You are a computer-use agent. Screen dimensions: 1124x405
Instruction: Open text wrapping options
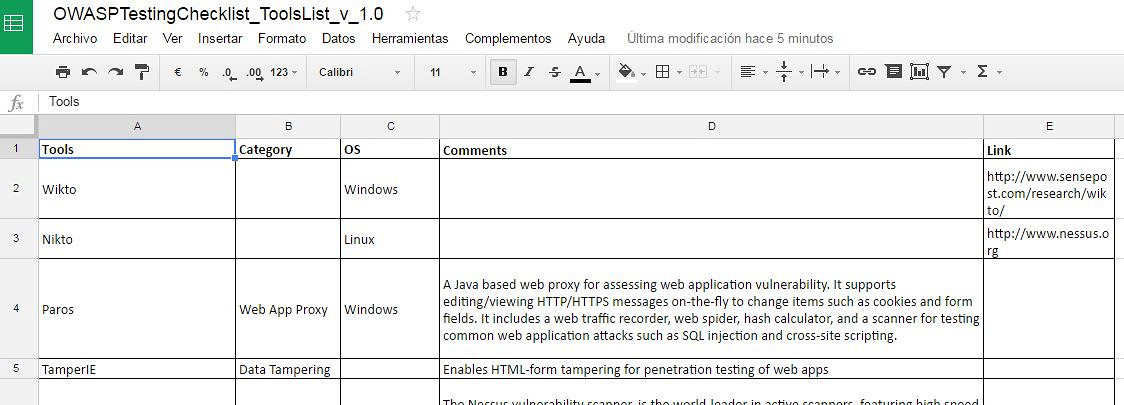click(x=819, y=72)
